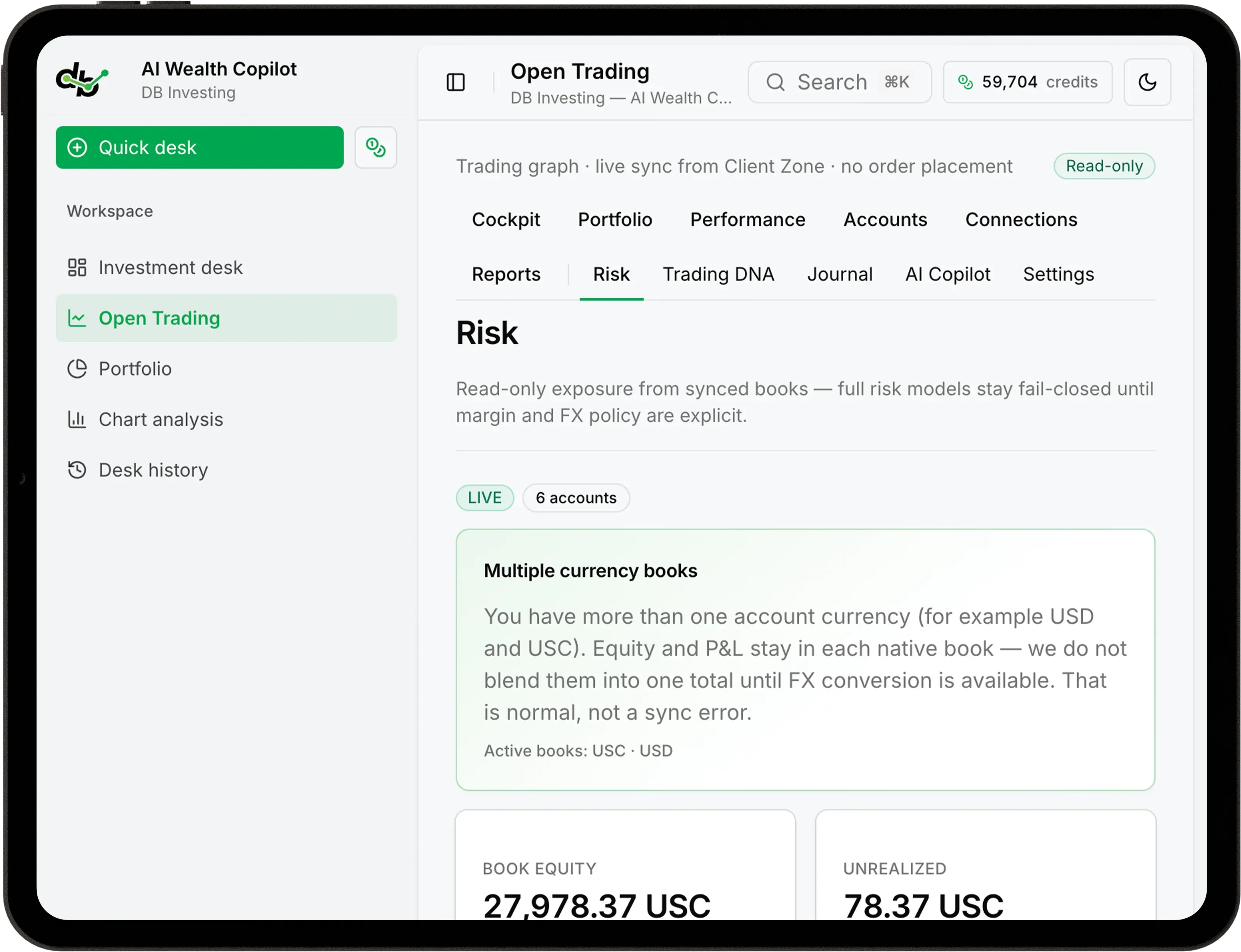
Task: Select Open Trading in sidebar
Action: tap(226, 318)
